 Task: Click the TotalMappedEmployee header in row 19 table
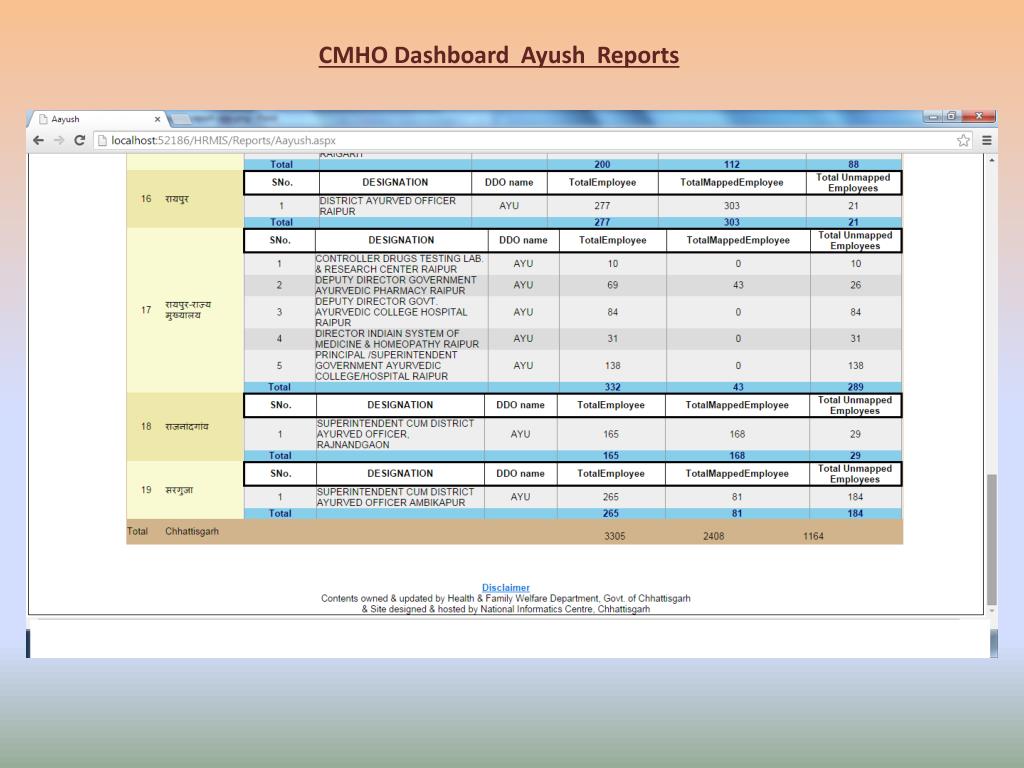(737, 473)
